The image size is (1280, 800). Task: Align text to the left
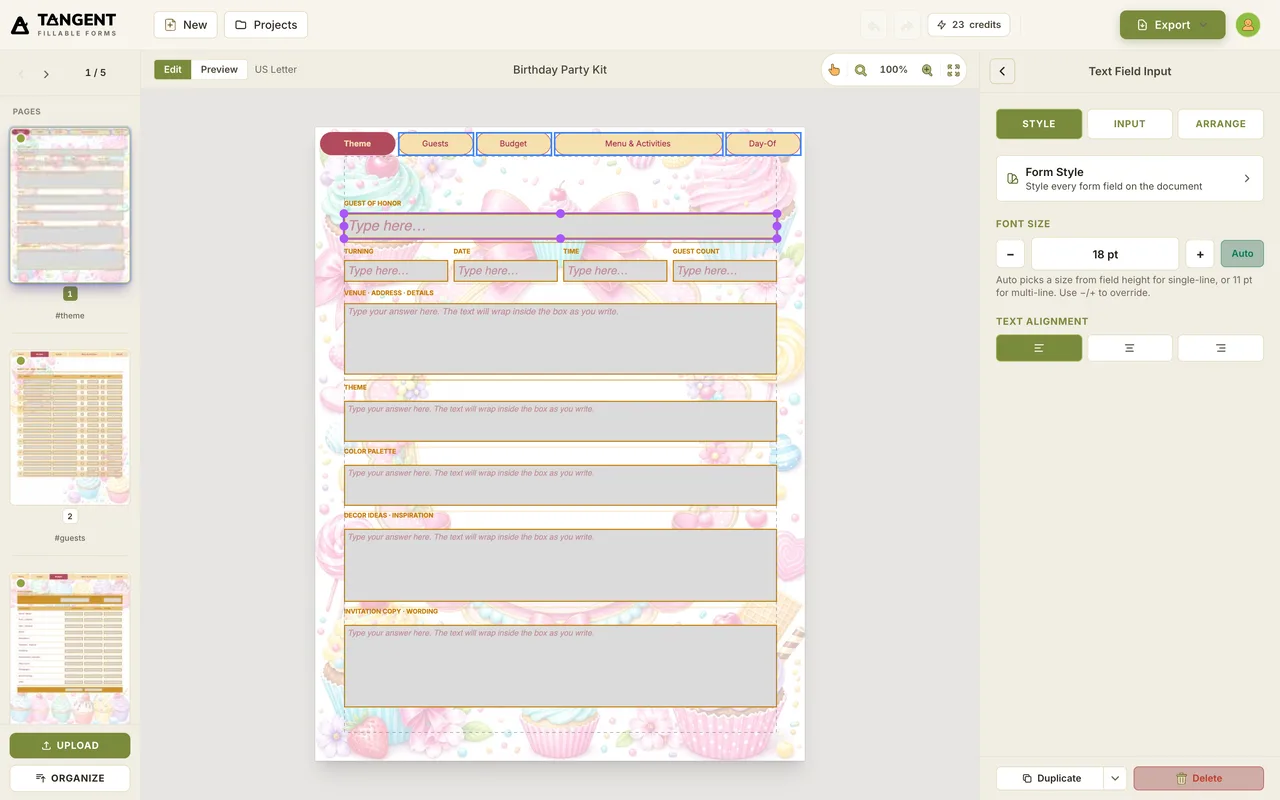[1039, 348]
